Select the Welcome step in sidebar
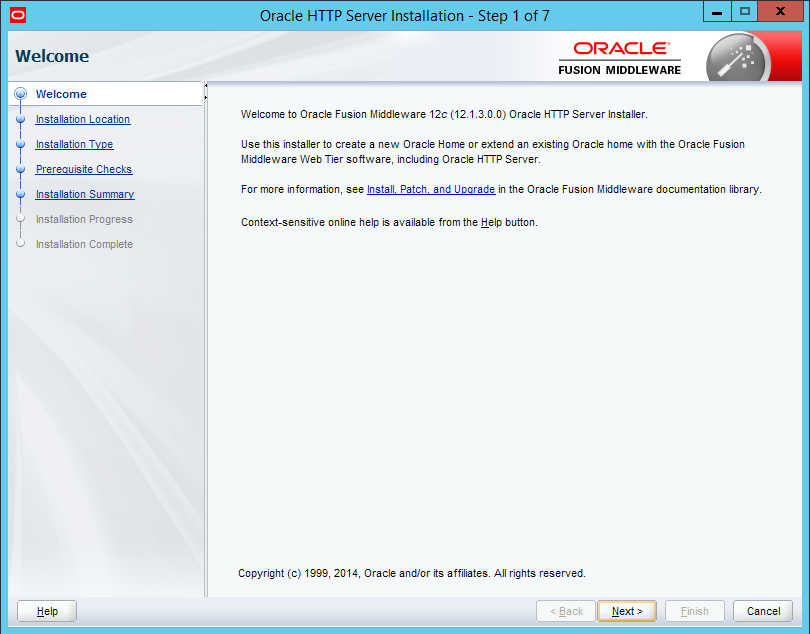This screenshot has height=634, width=810. [x=61, y=94]
